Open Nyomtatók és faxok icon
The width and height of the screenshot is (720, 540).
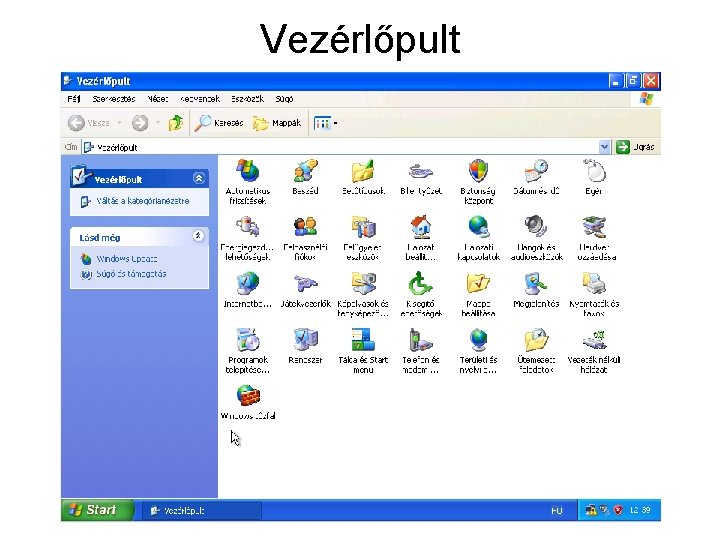coord(594,283)
